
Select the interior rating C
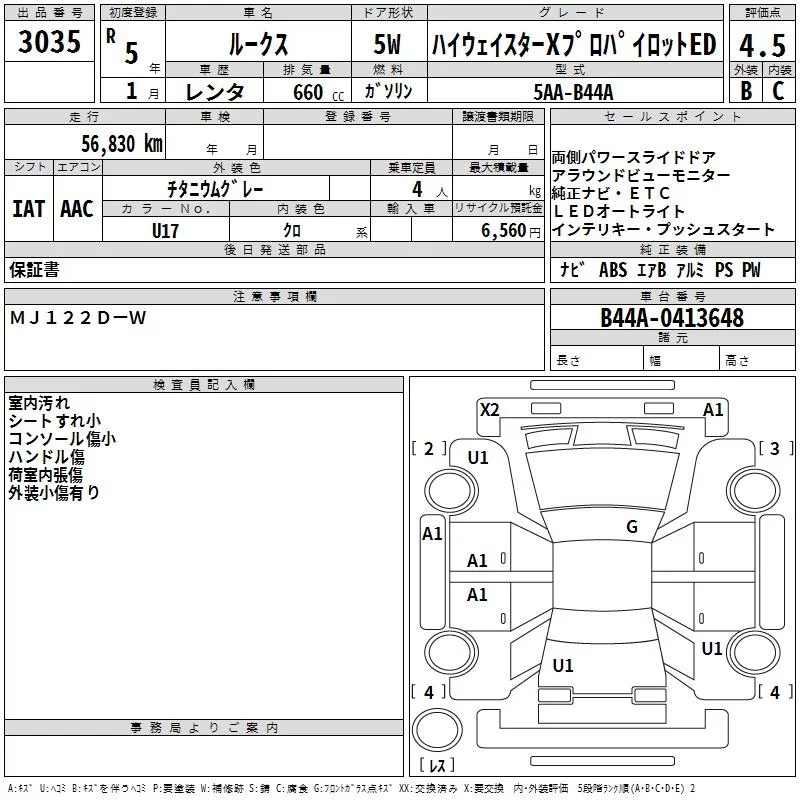pos(778,91)
